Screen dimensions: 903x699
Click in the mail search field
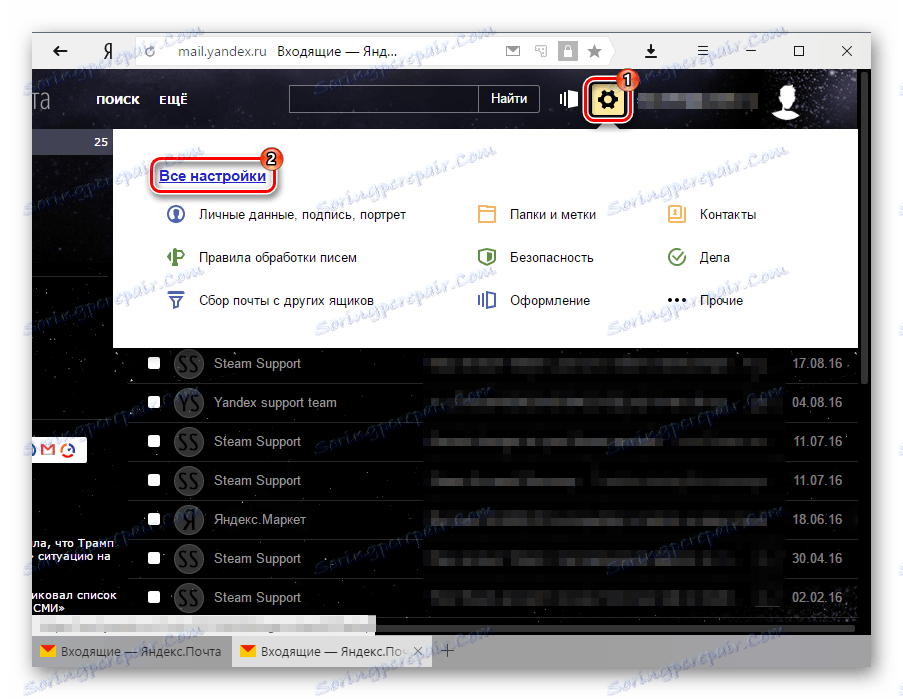tap(384, 99)
